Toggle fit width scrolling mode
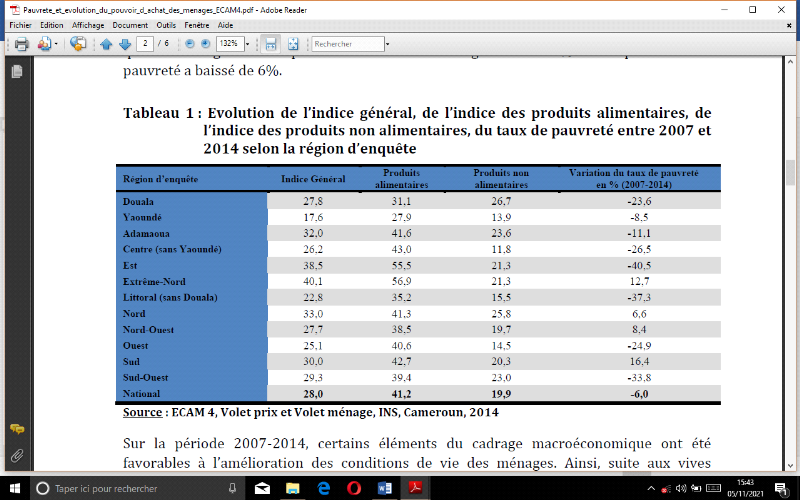The image size is (800, 500). pos(270,44)
